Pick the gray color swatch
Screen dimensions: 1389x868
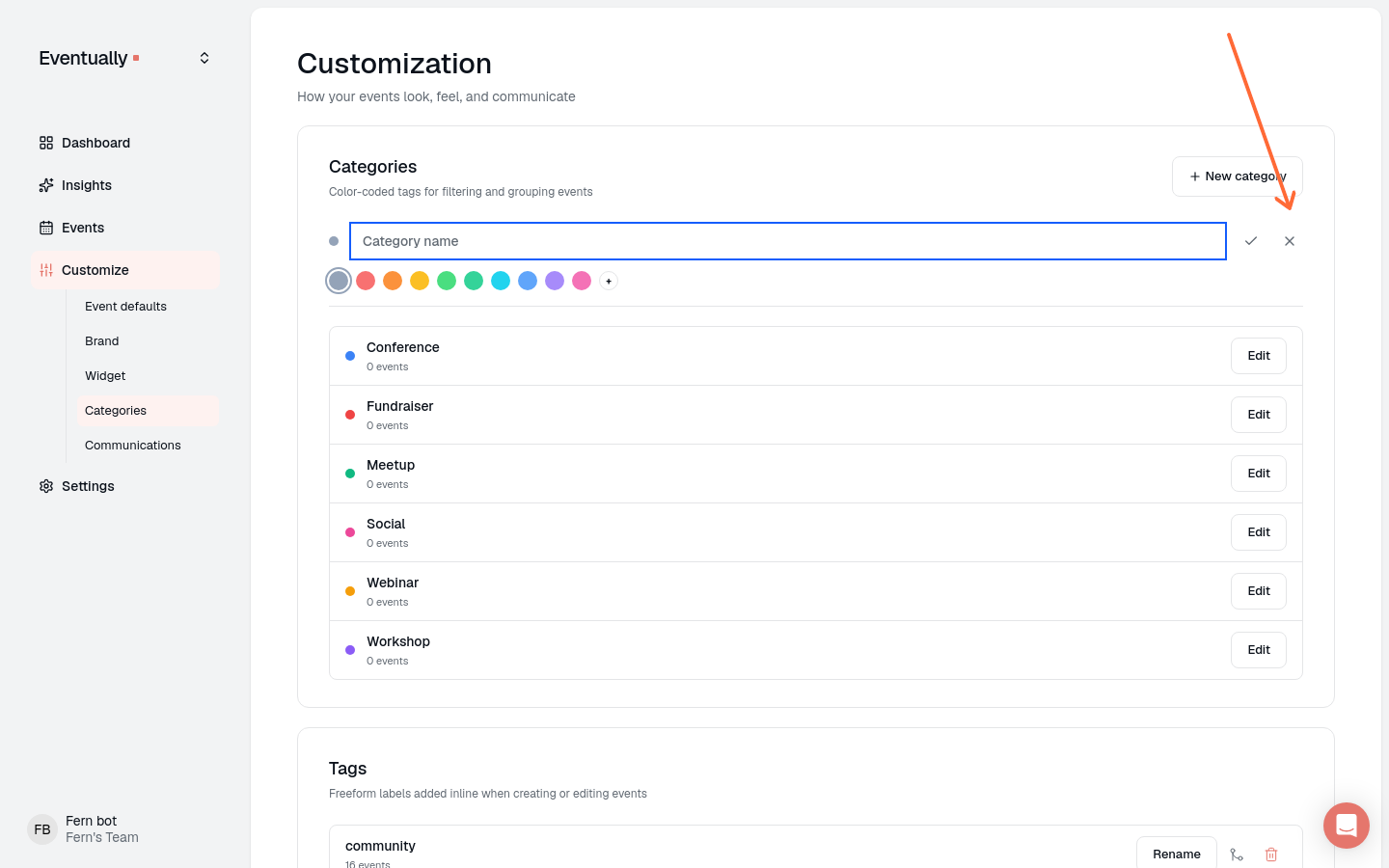(x=339, y=281)
